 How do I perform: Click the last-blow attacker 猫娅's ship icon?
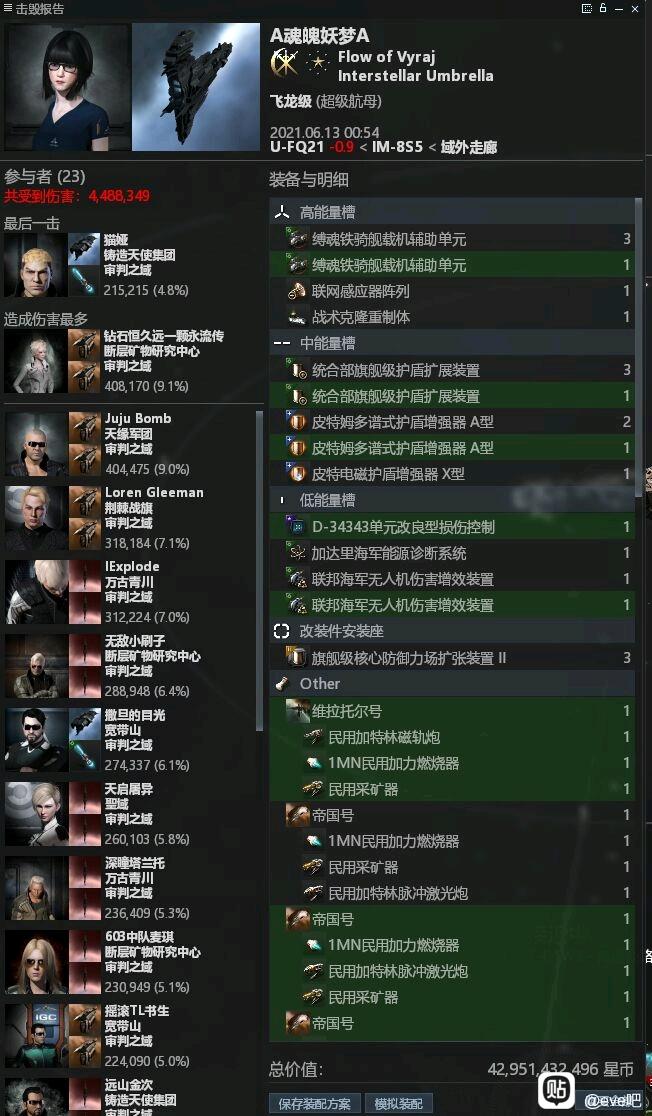85,248
